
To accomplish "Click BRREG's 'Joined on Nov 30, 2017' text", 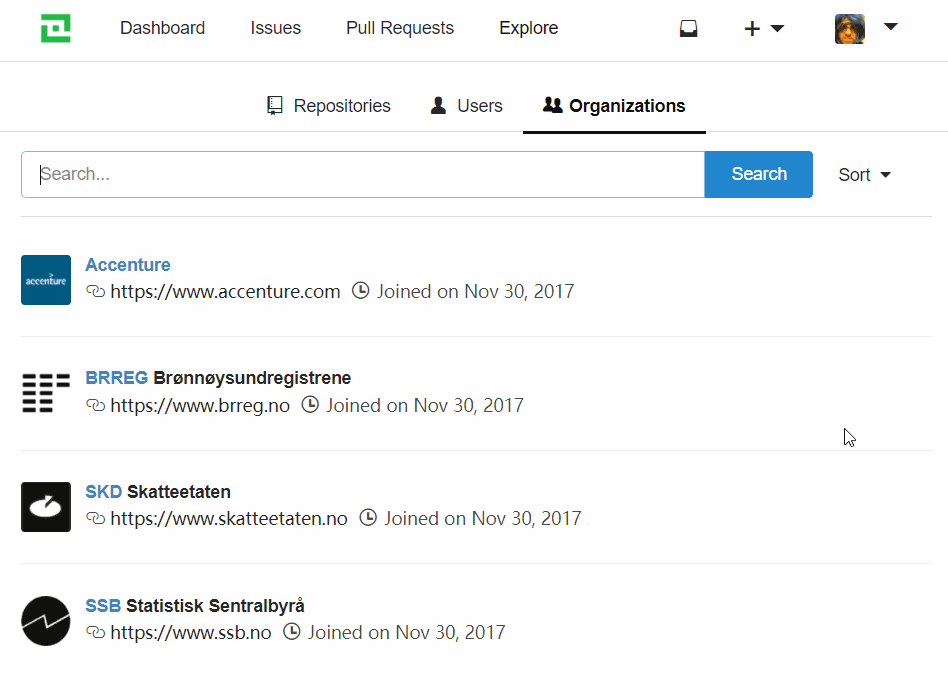I will tap(425, 405).
